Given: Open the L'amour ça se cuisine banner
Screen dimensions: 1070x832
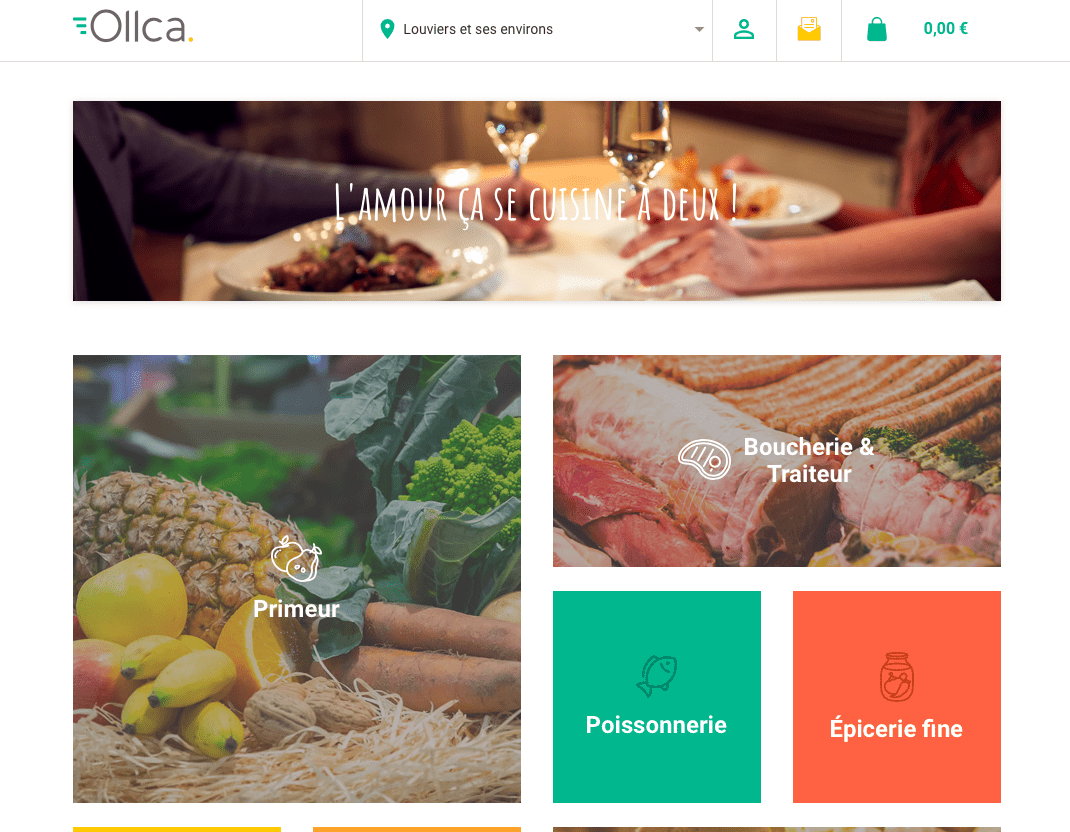Looking at the screenshot, I should pyautogui.click(x=537, y=201).
